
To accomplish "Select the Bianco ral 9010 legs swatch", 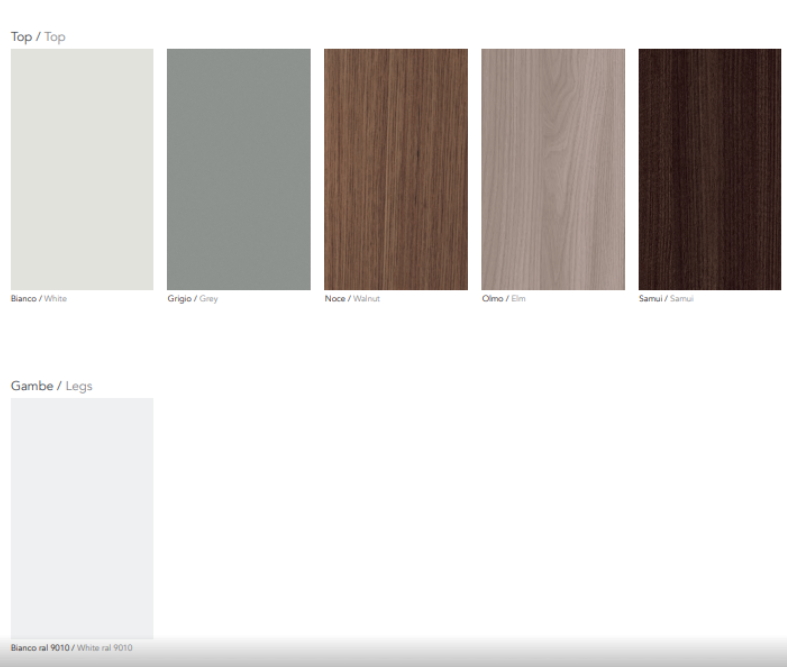I will [82, 517].
